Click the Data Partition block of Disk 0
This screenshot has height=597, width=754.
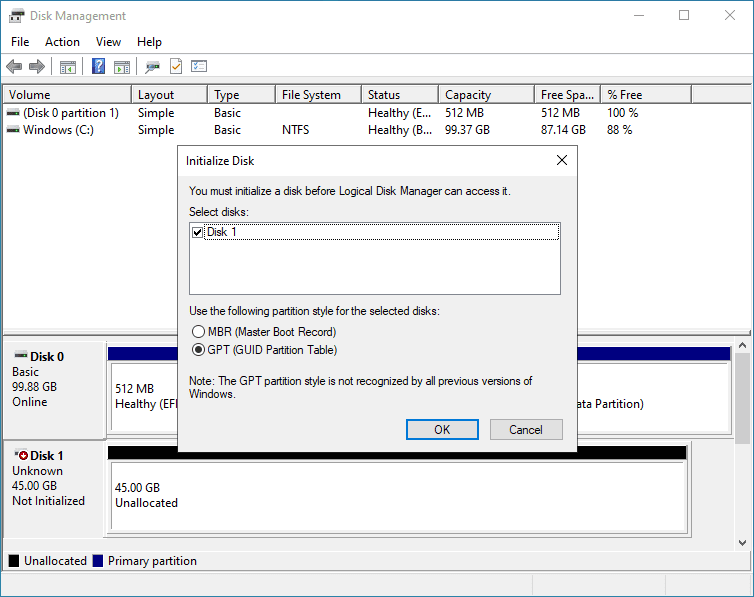[653, 397]
